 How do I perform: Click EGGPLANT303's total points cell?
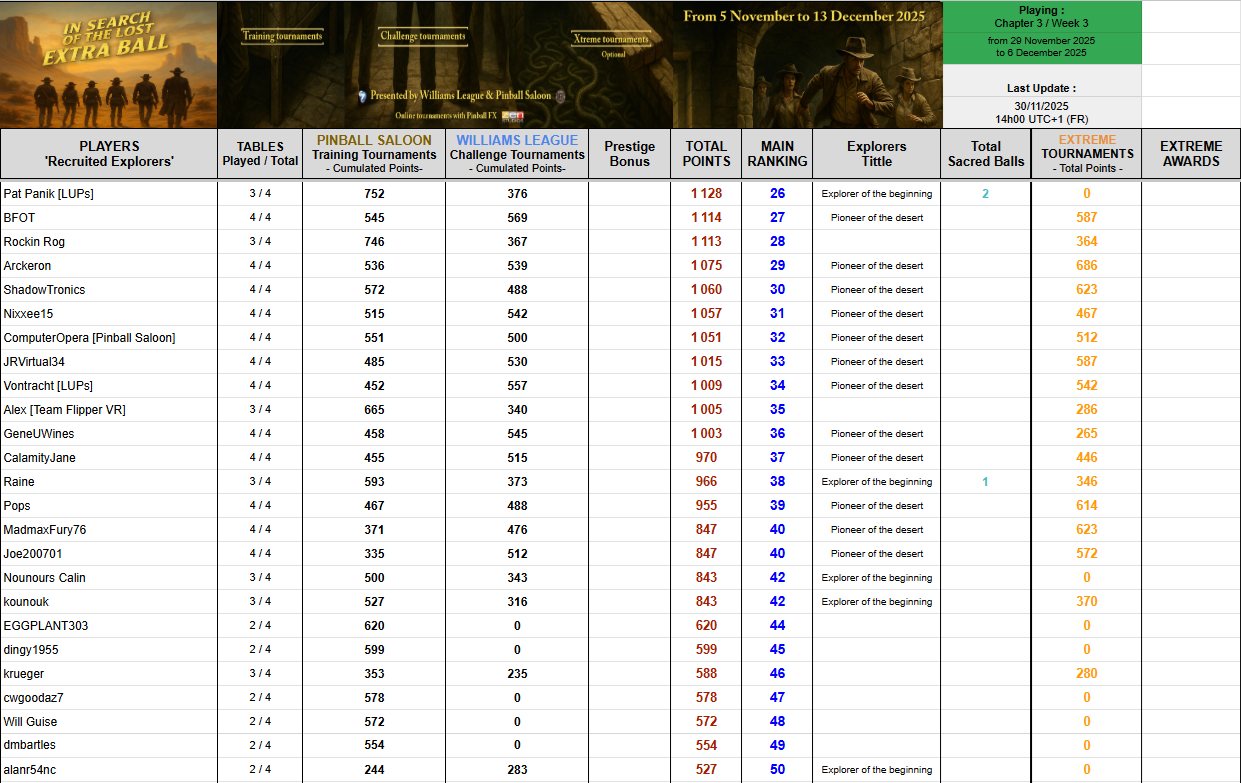706,626
